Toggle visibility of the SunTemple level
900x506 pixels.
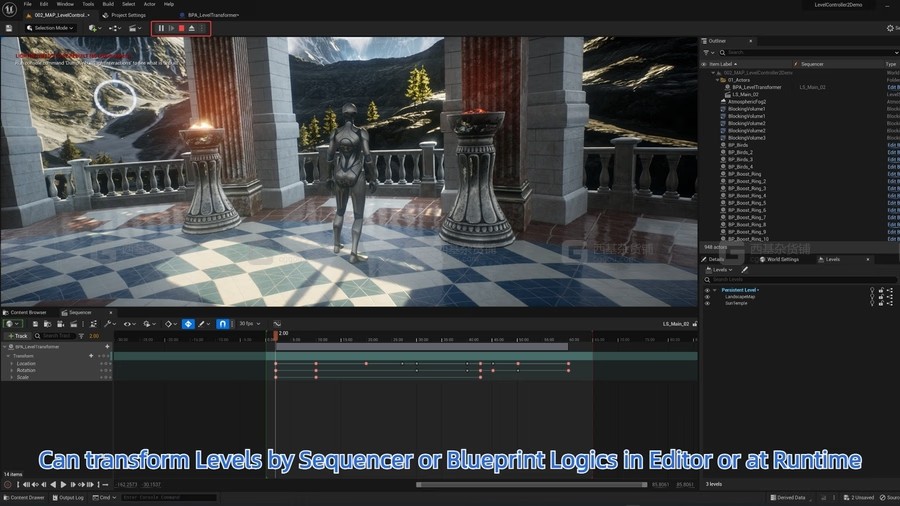click(707, 303)
